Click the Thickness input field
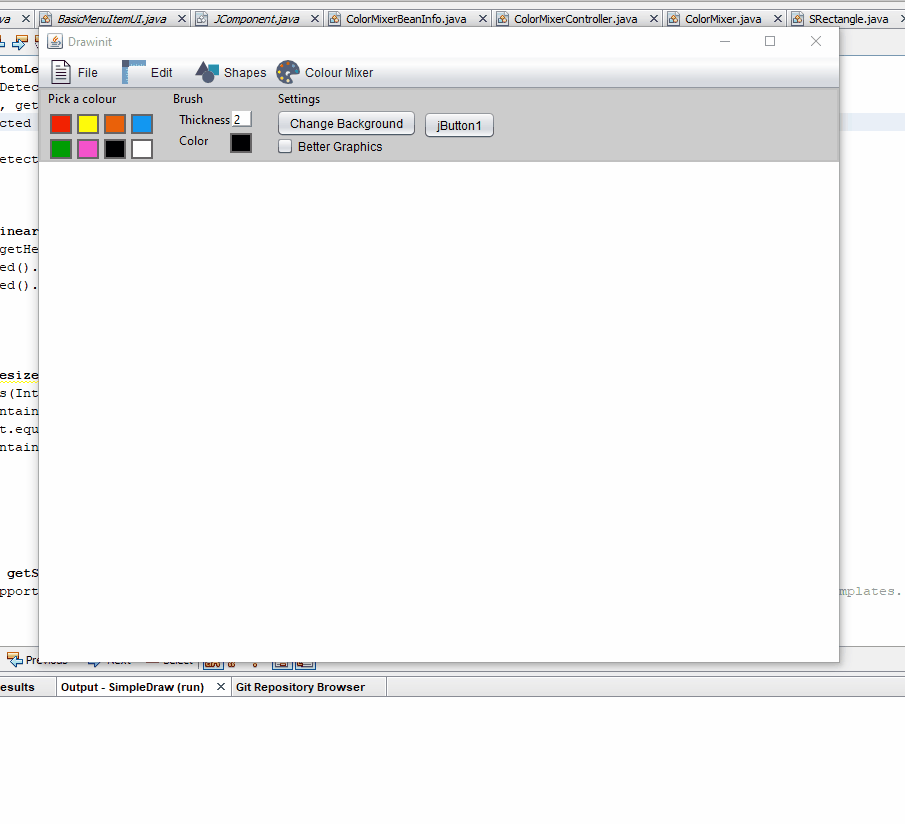 point(241,119)
